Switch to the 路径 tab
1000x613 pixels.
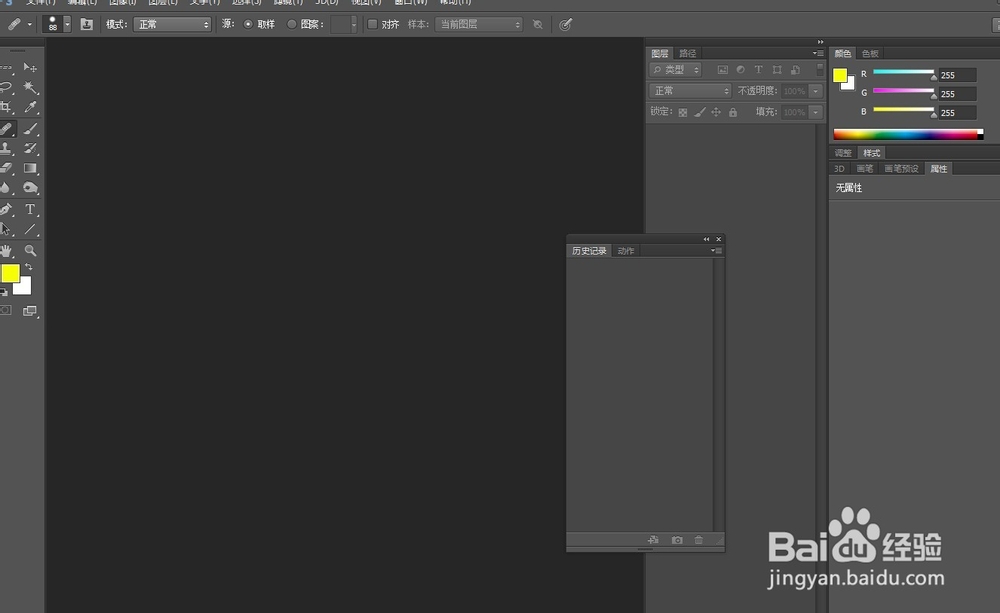[x=688, y=53]
